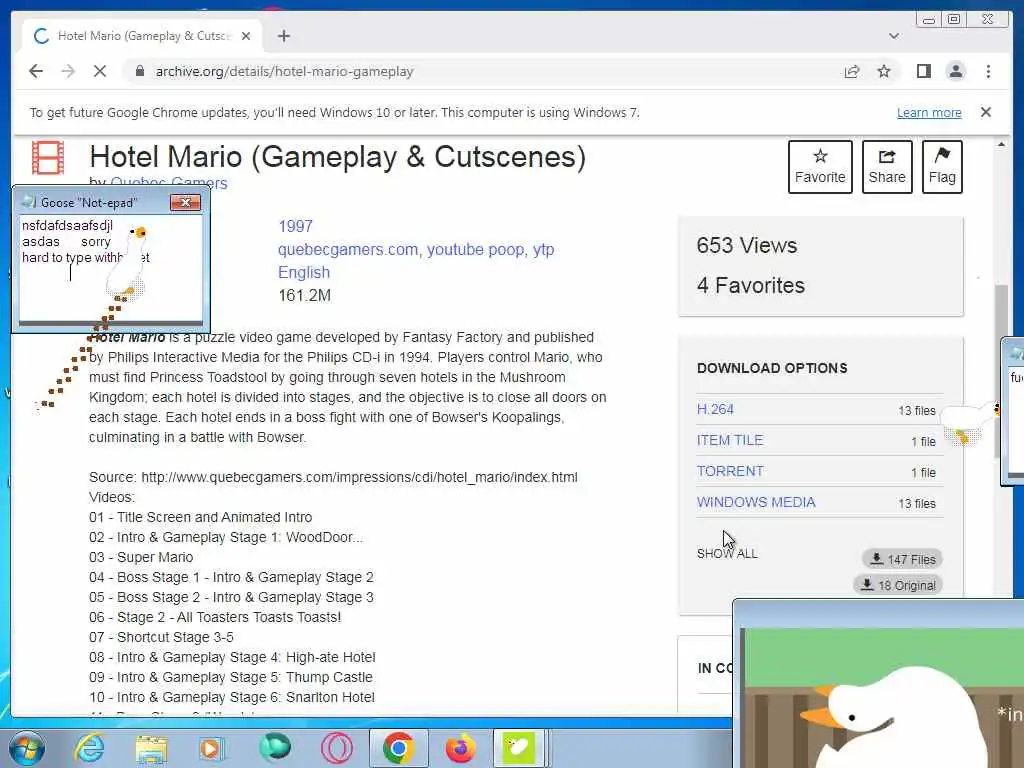
Task: Open the ytp topic link
Action: pyautogui.click(x=543, y=249)
